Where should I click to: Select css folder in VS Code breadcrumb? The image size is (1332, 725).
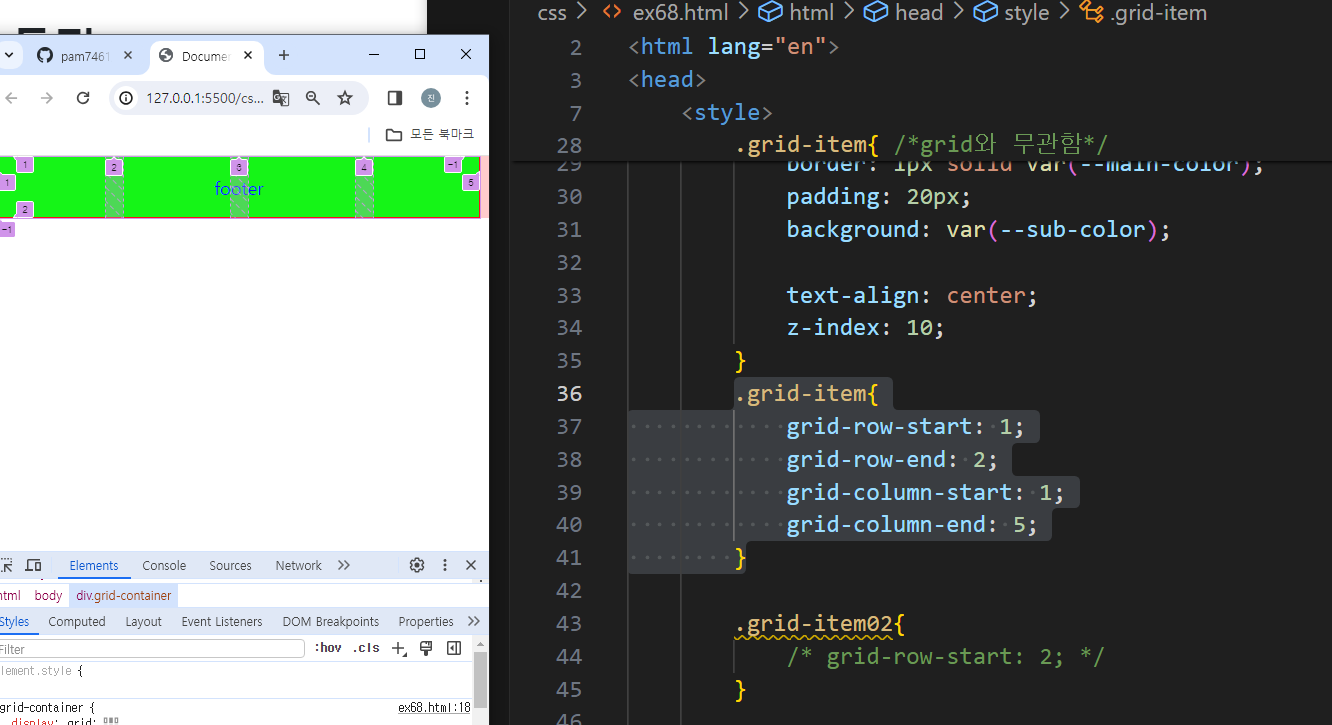pyautogui.click(x=552, y=12)
